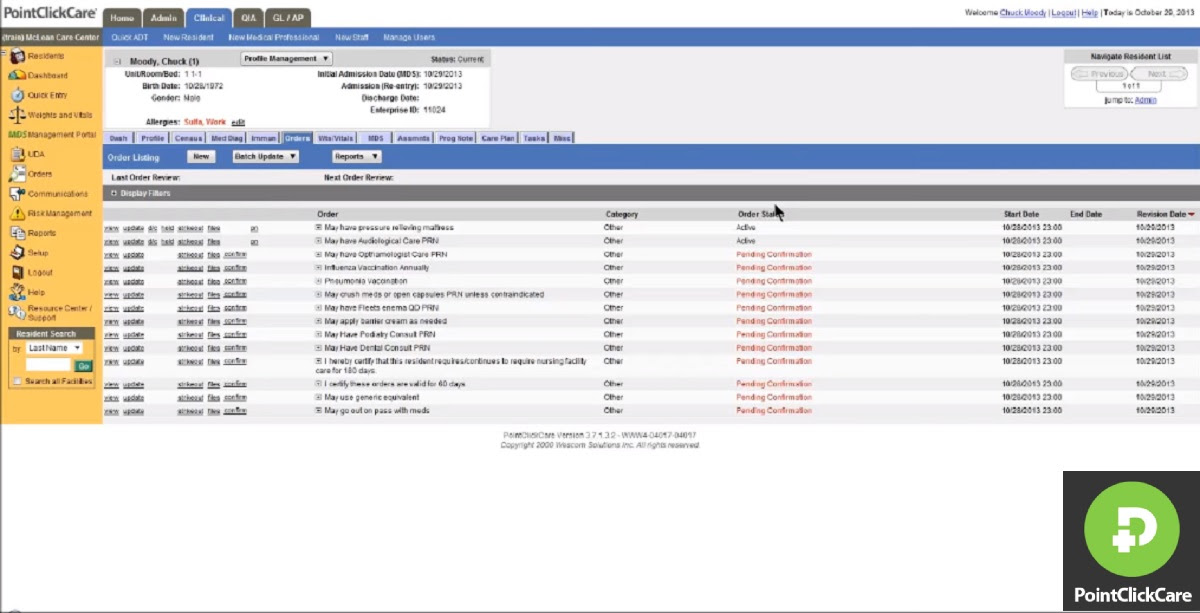The image size is (1200, 613).
Task: Expand the Display Filters section
Action: [x=114, y=193]
